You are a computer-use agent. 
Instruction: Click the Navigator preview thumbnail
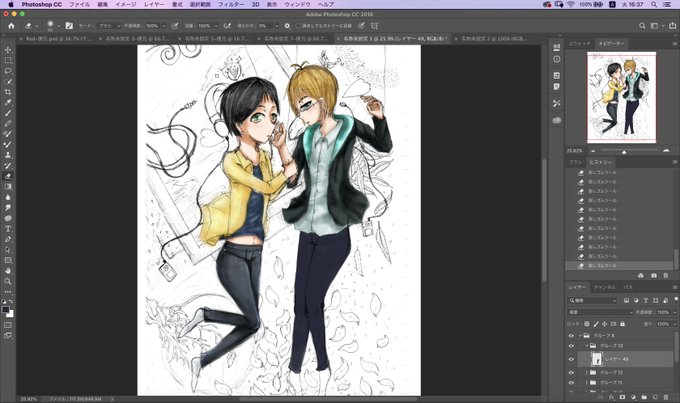pyautogui.click(x=621, y=98)
